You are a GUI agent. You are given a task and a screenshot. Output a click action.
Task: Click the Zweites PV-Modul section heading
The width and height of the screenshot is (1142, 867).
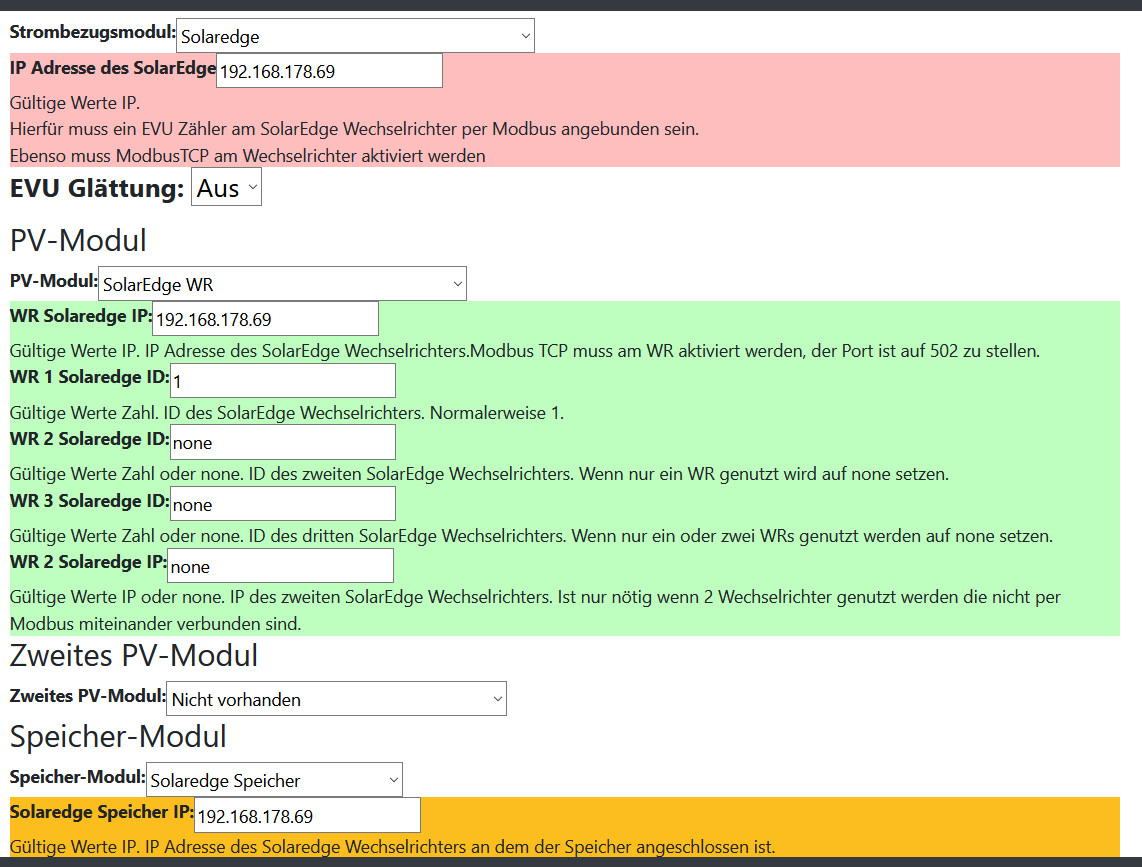pos(134,656)
